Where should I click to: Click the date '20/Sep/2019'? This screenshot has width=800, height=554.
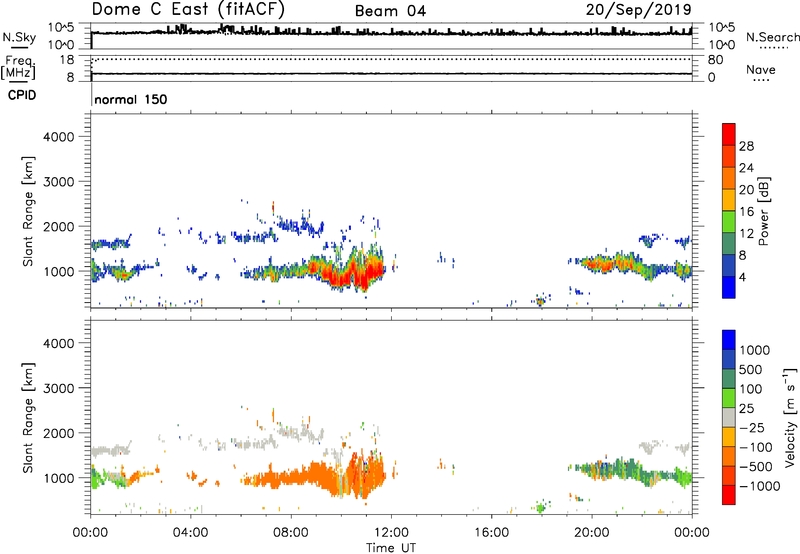pyautogui.click(x=639, y=9)
